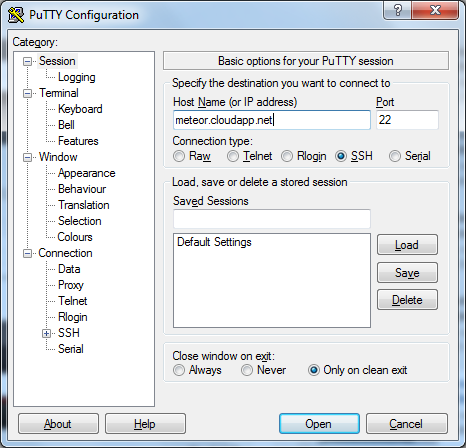Click the Delete session button

pos(407,300)
